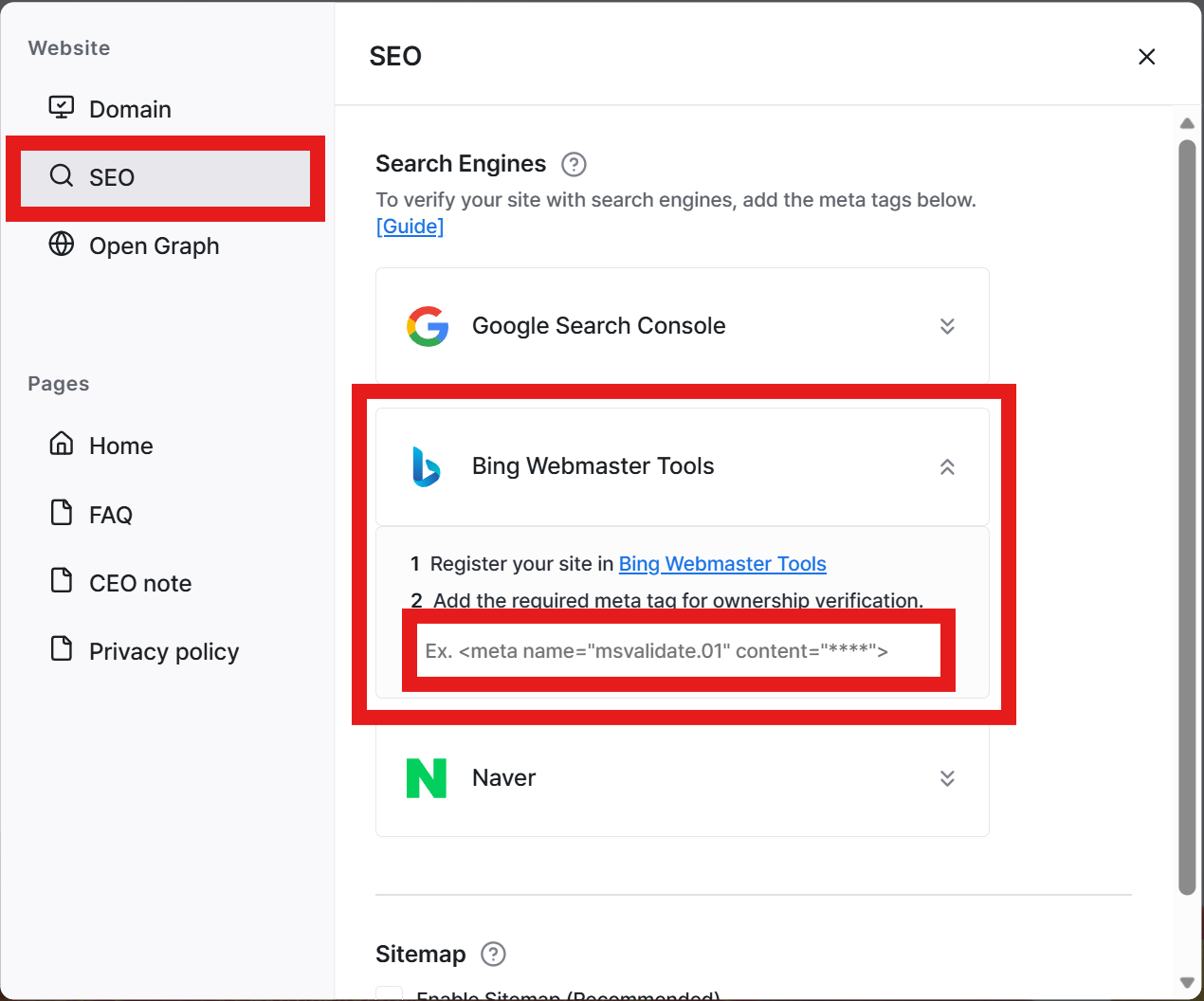Click the scroll down arrow of scrollbar
Viewport: 1204px width, 1001px height.
click(1187, 983)
